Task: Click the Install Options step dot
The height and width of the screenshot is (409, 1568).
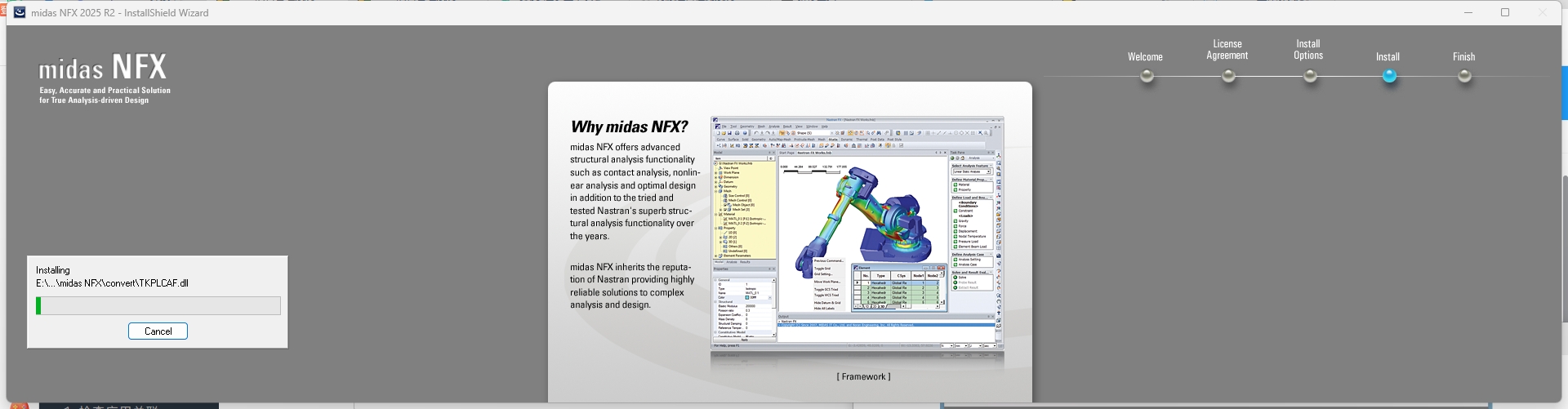Action: (x=1309, y=76)
